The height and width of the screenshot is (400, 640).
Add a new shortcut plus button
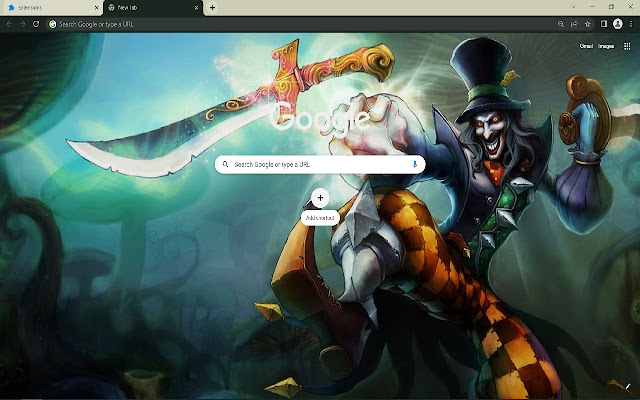point(320,198)
